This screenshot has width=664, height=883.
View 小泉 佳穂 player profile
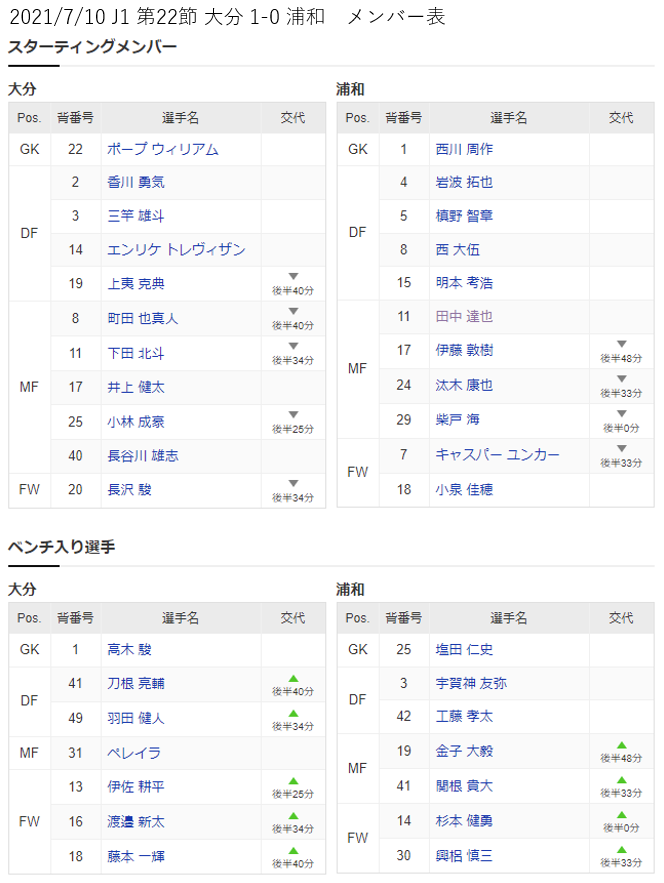click(464, 490)
